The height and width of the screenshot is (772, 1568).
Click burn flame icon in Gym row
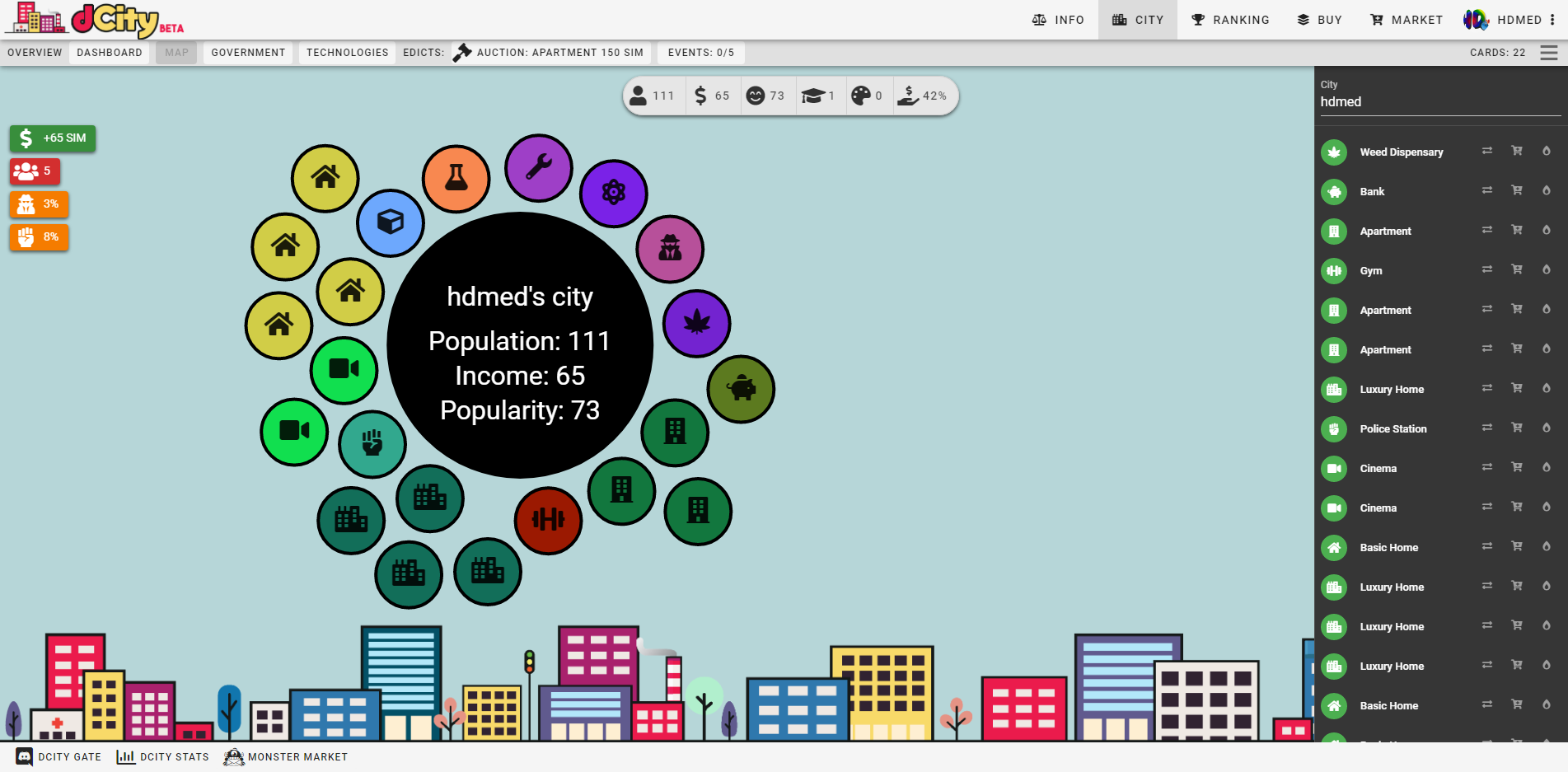(1547, 269)
